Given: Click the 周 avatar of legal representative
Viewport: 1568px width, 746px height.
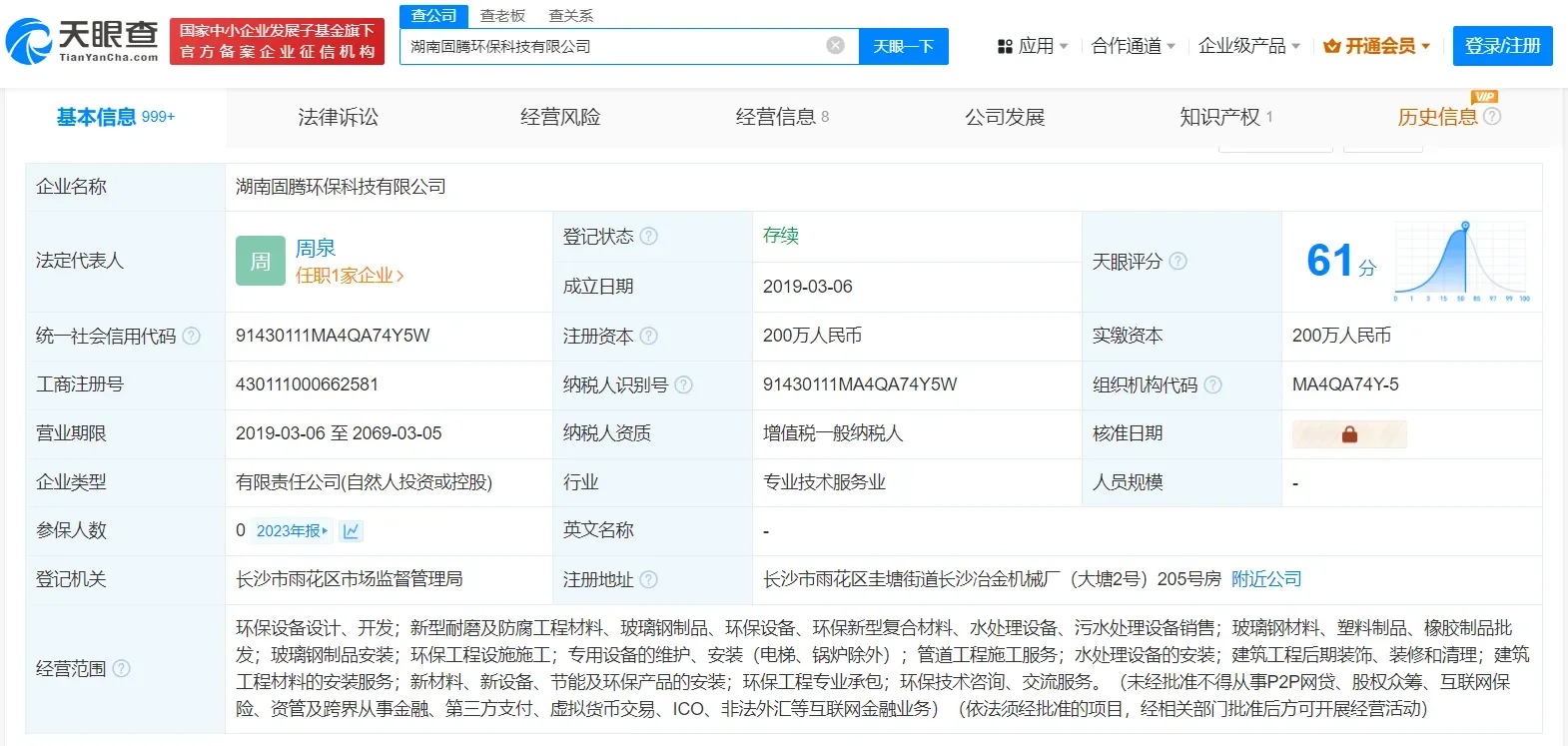Looking at the screenshot, I should click(260, 262).
